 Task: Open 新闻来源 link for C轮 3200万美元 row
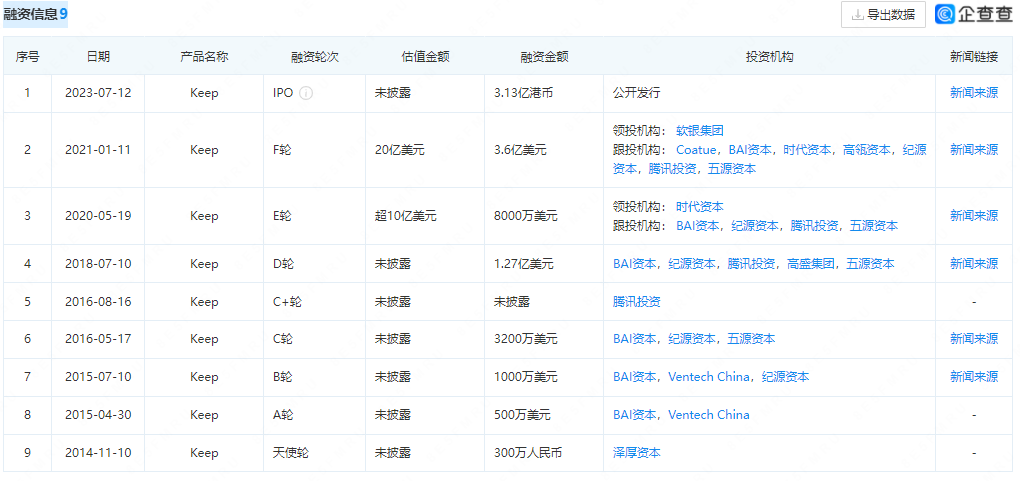point(974,338)
